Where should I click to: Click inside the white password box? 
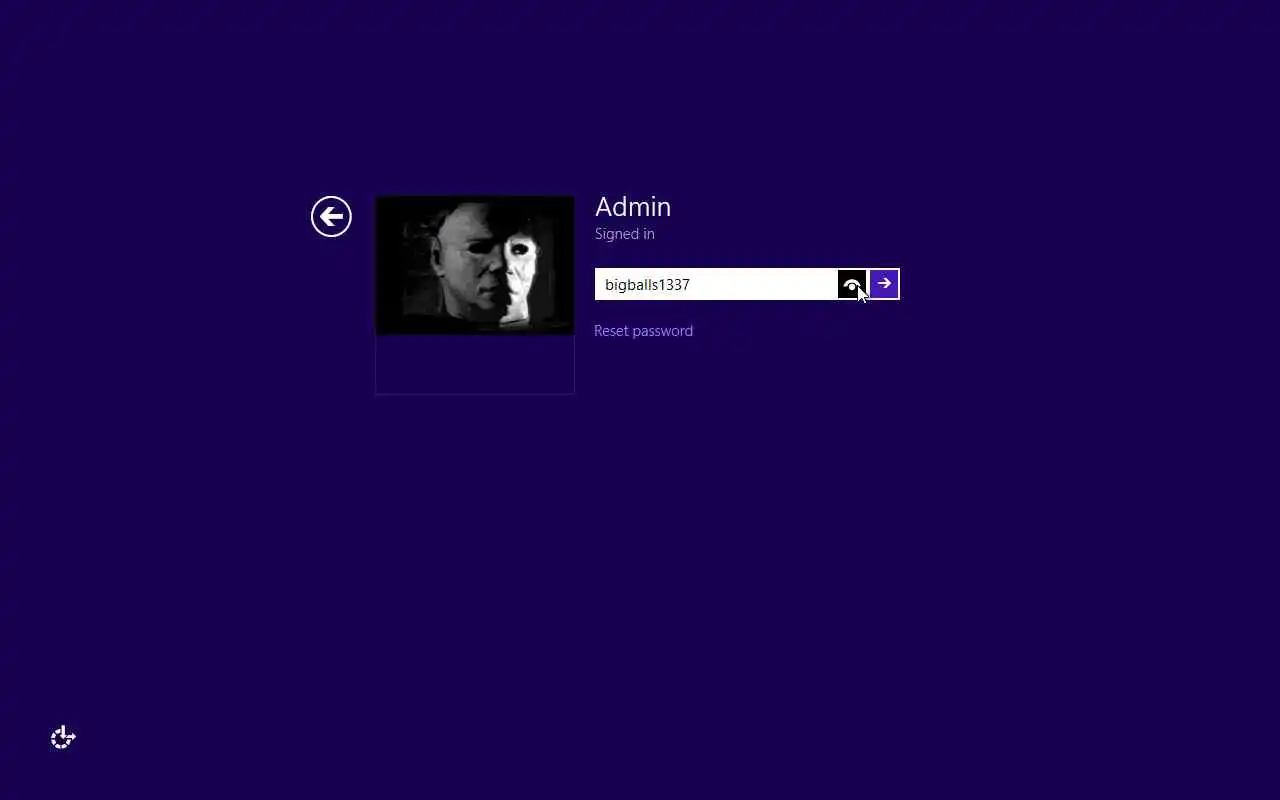(x=716, y=284)
